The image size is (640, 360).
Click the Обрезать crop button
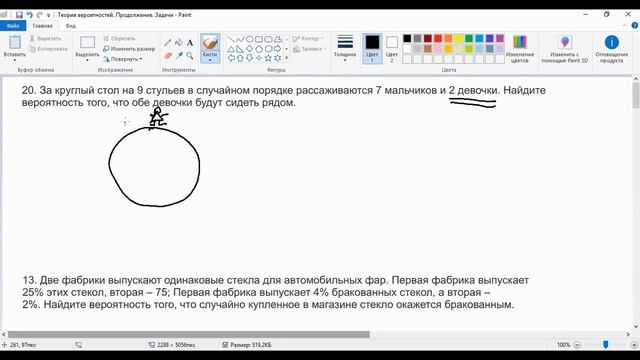(119, 38)
